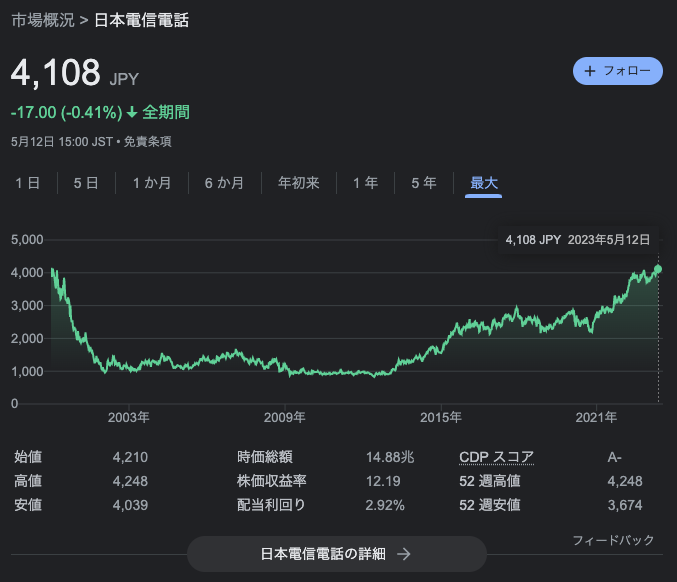Click the 52 週高値 label

click(490, 481)
